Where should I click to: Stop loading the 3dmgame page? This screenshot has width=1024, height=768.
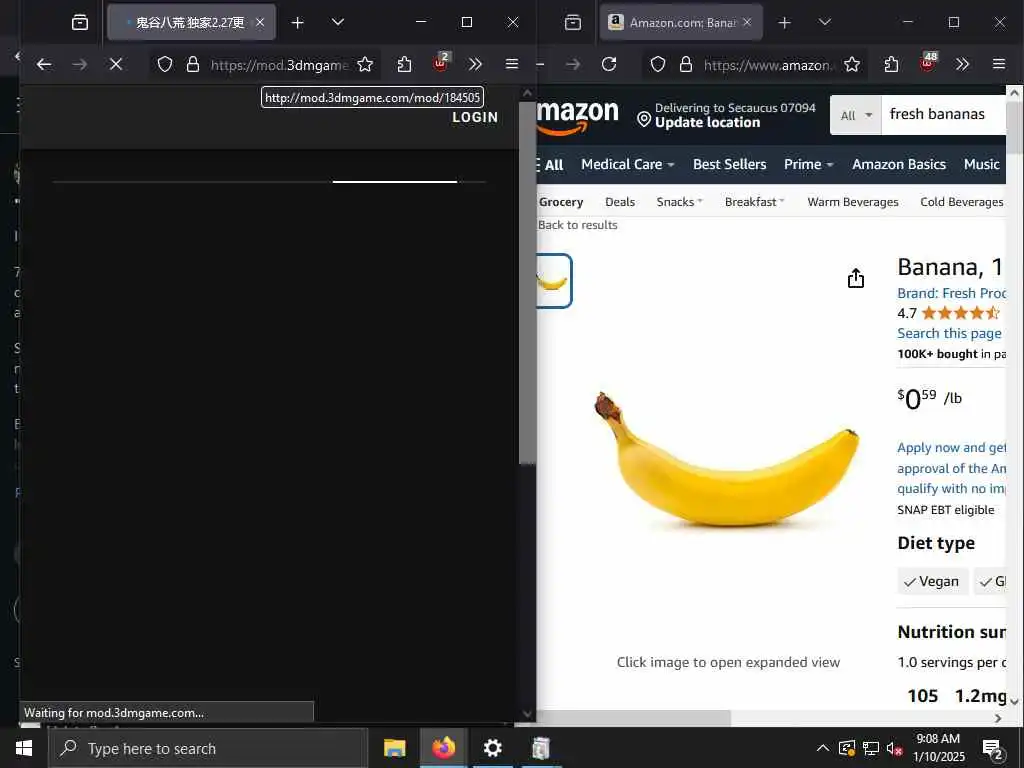116,64
